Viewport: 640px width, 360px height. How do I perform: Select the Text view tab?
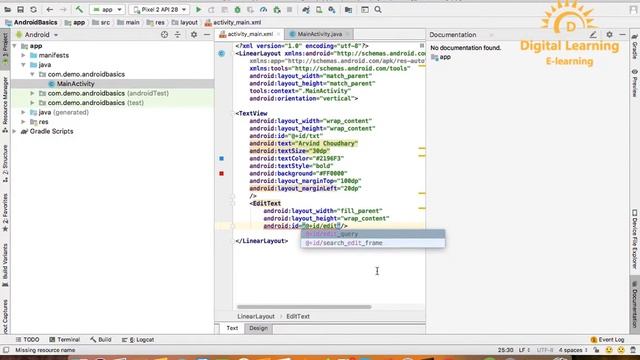tap(232, 328)
